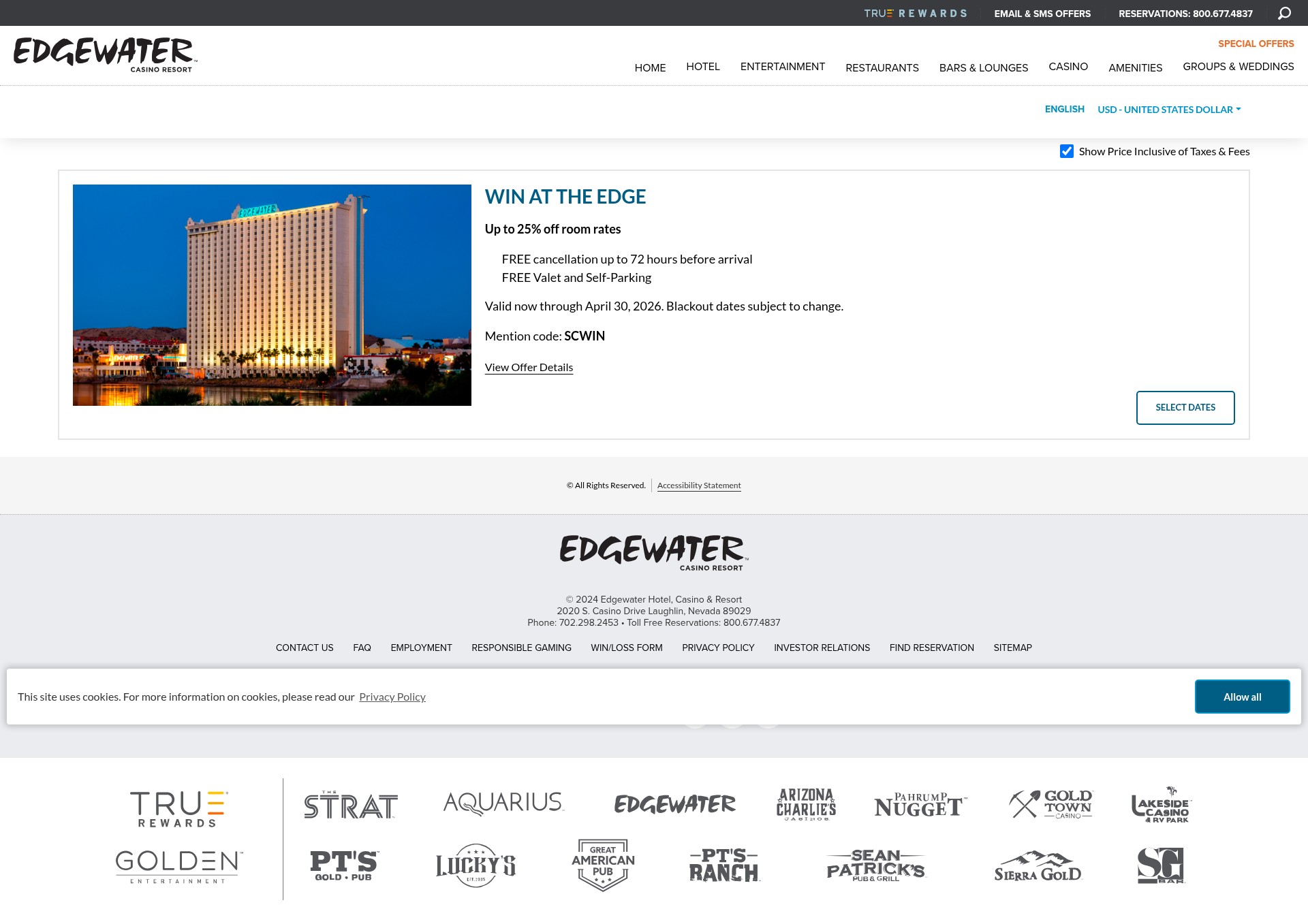Open the PT's Ranch logo

coord(724,865)
